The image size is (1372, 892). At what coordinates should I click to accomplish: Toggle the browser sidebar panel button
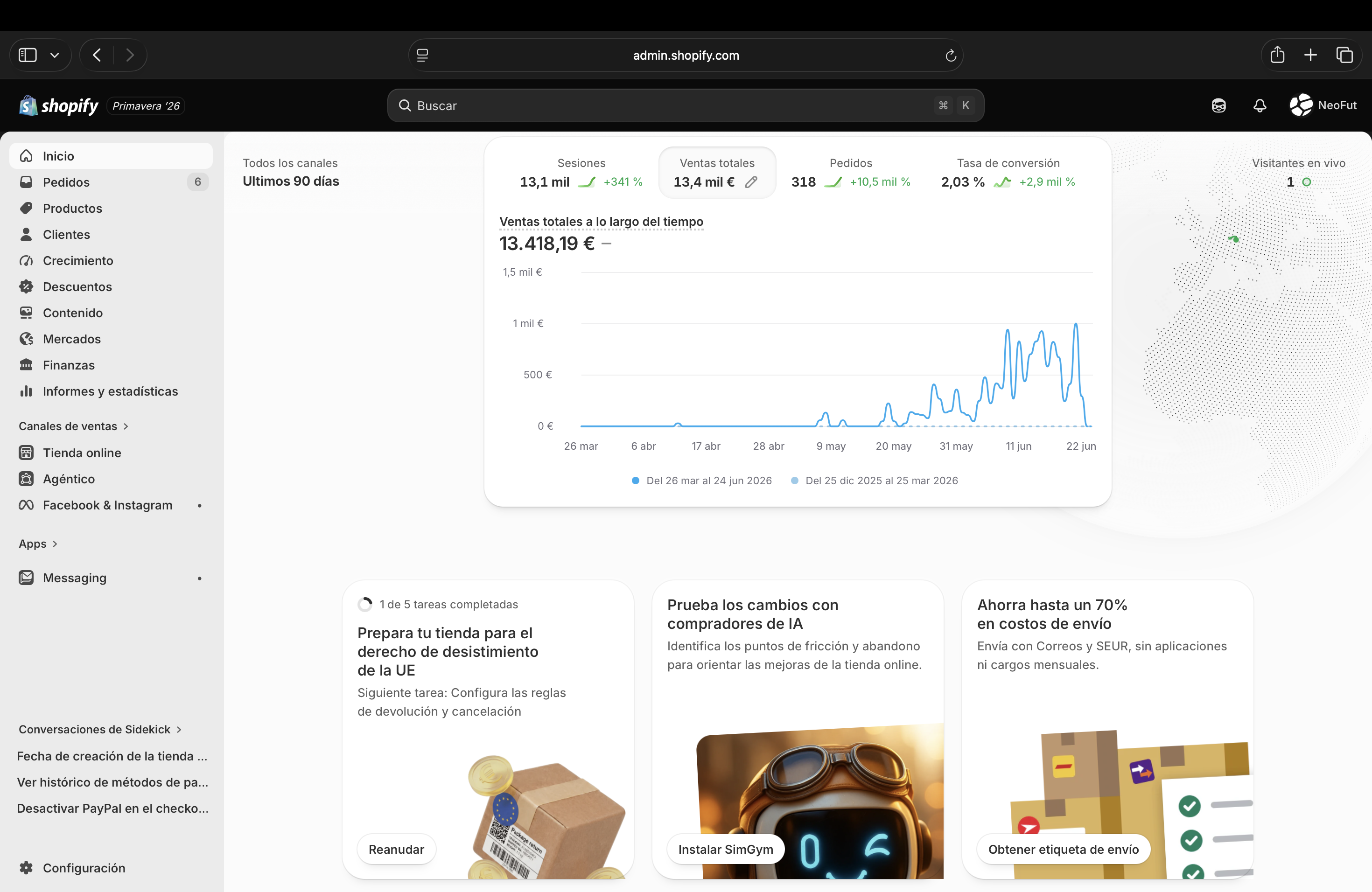pos(28,55)
